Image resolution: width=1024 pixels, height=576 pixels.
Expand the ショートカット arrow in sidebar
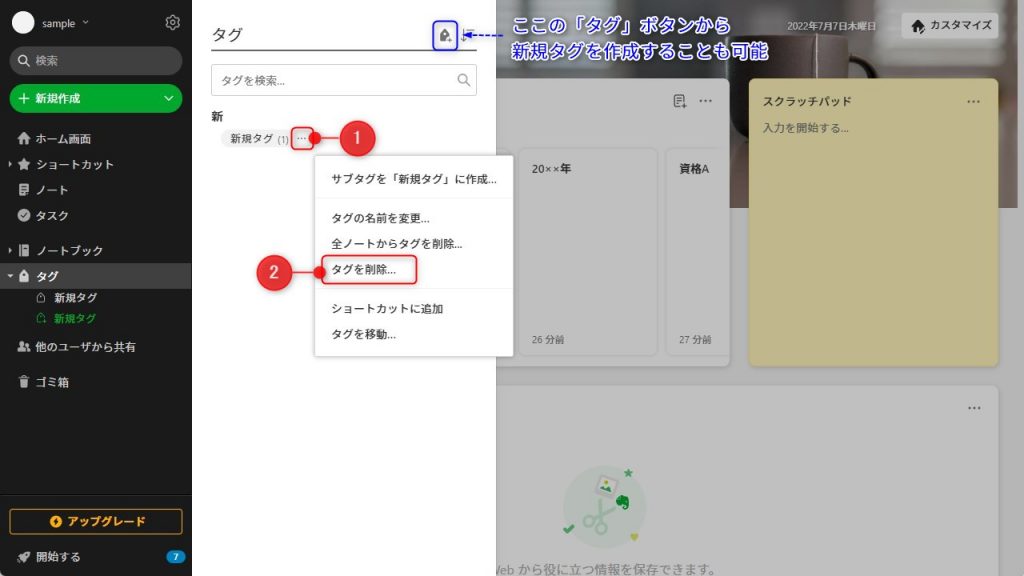click(10, 164)
